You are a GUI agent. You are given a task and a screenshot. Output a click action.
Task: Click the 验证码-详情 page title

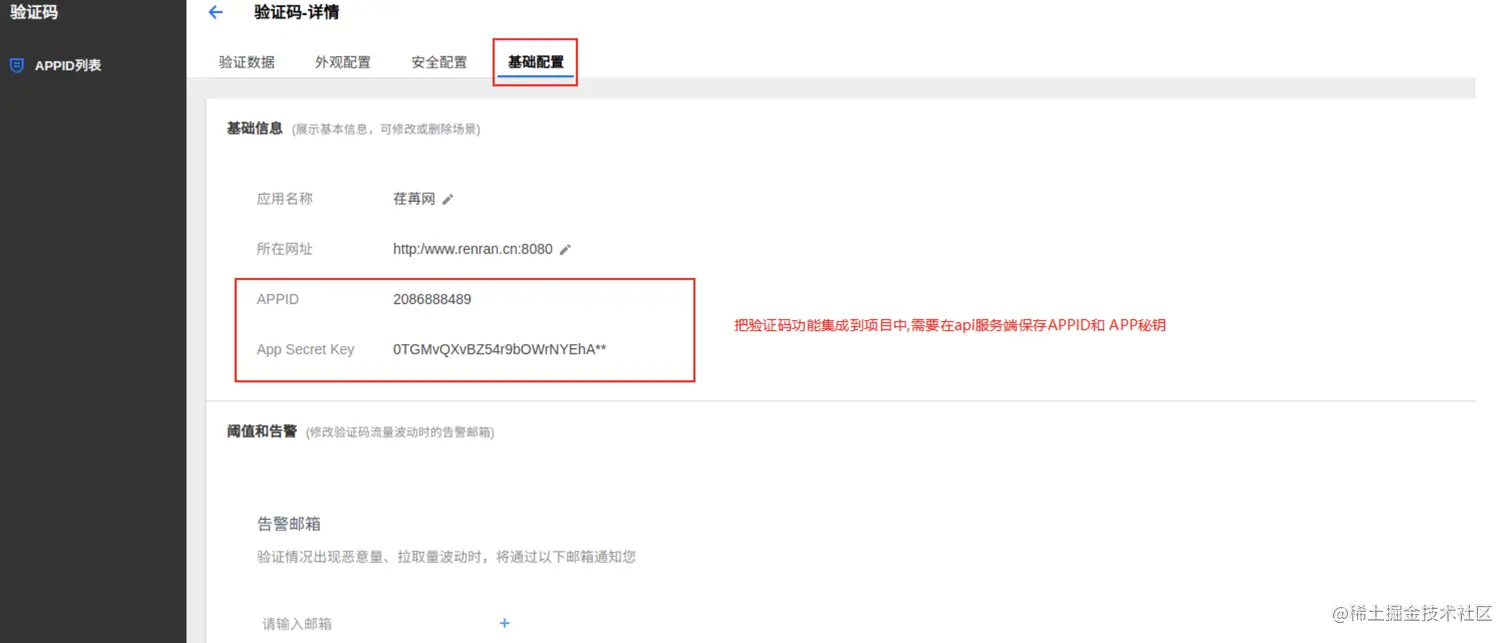298,13
